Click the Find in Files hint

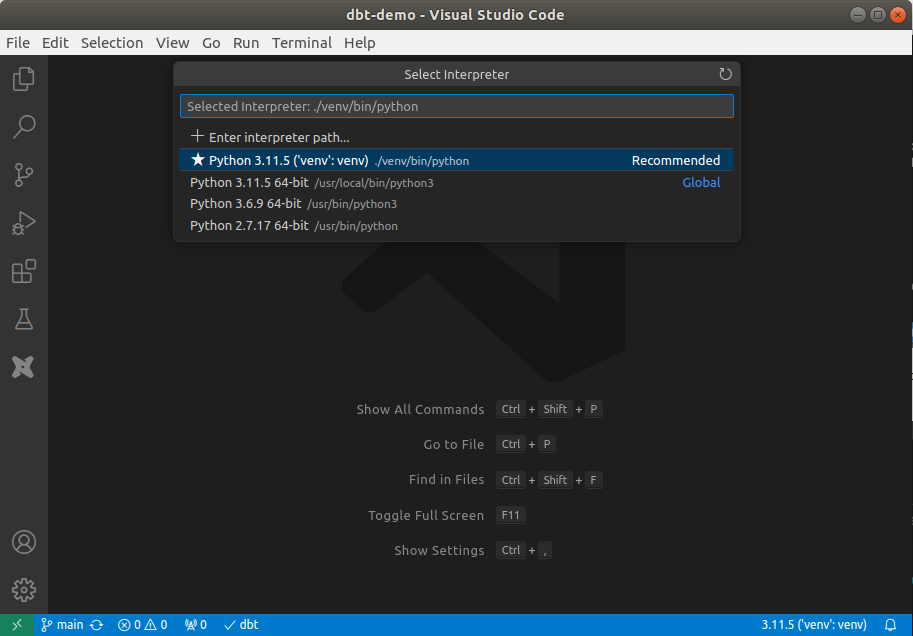point(446,480)
